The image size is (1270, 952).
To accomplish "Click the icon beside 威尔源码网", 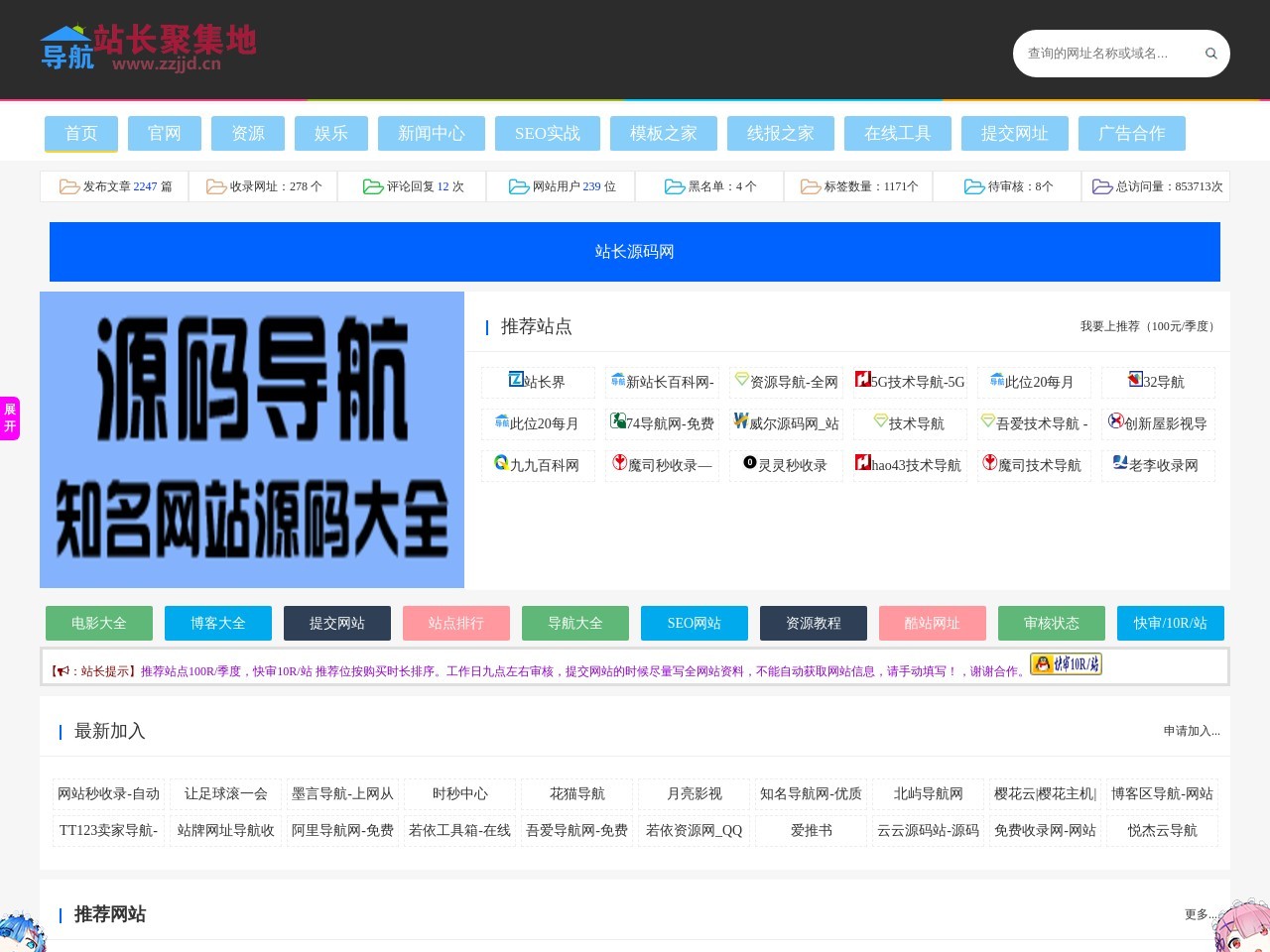I will pos(740,420).
